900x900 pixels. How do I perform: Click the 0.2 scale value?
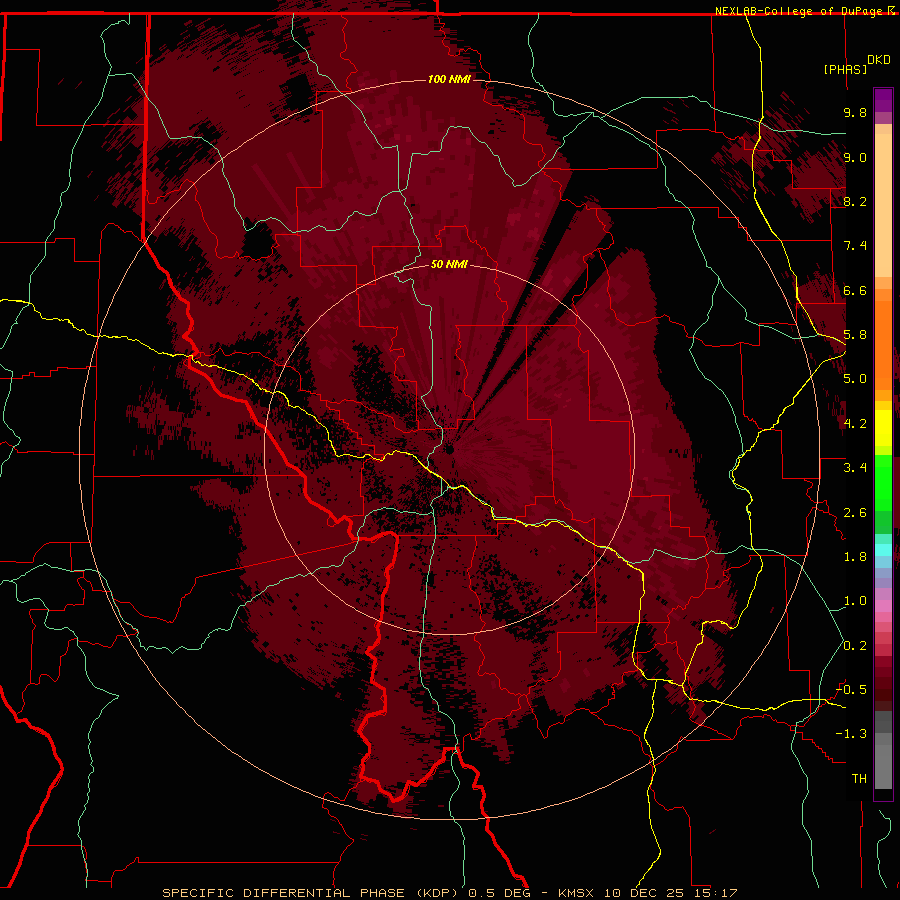(855, 646)
